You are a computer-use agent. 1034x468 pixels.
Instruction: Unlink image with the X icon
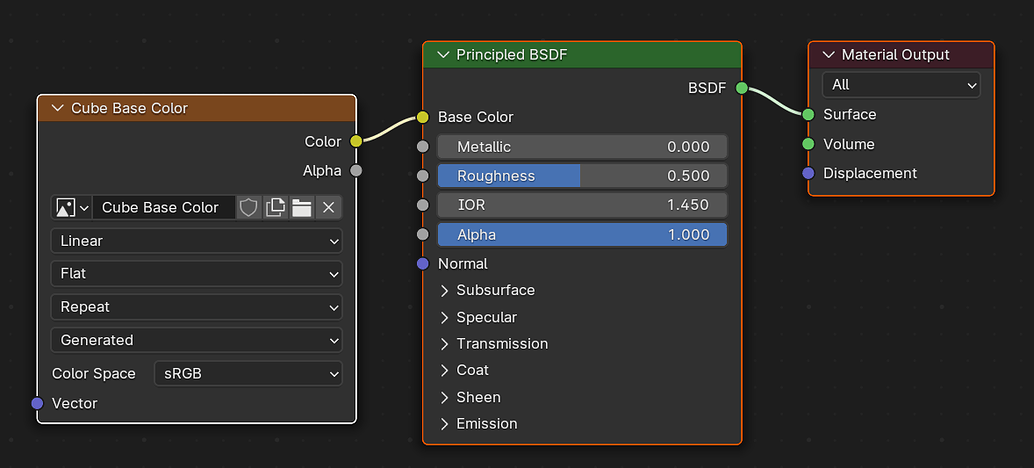328,208
